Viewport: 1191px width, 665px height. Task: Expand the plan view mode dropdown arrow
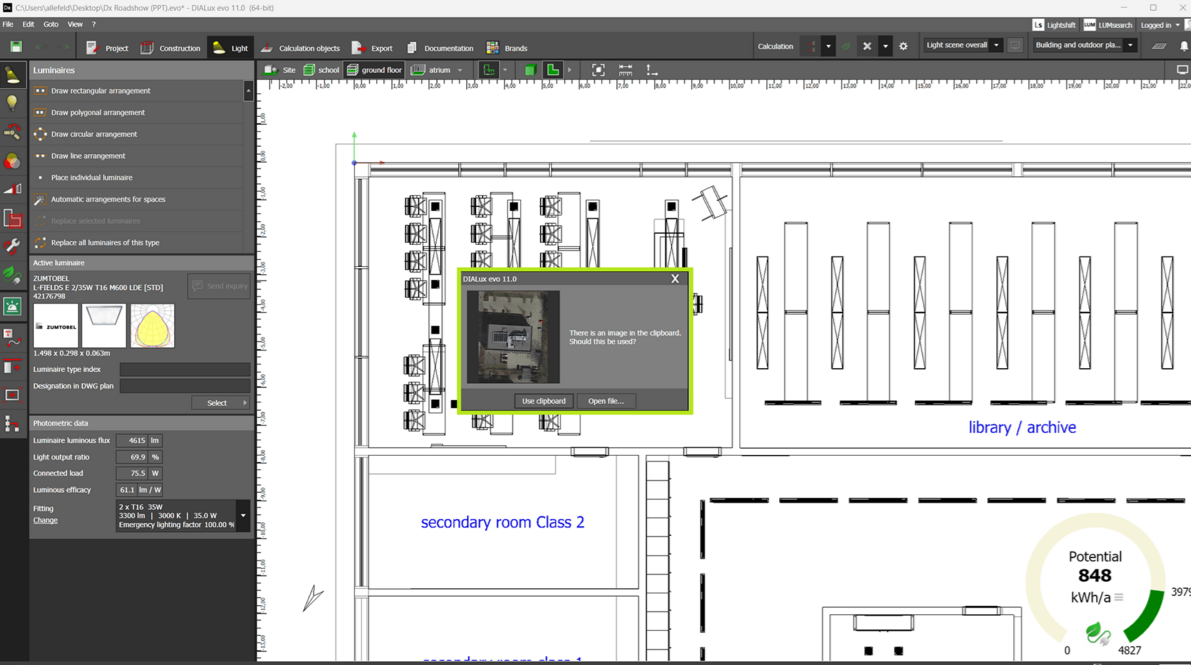[504, 70]
